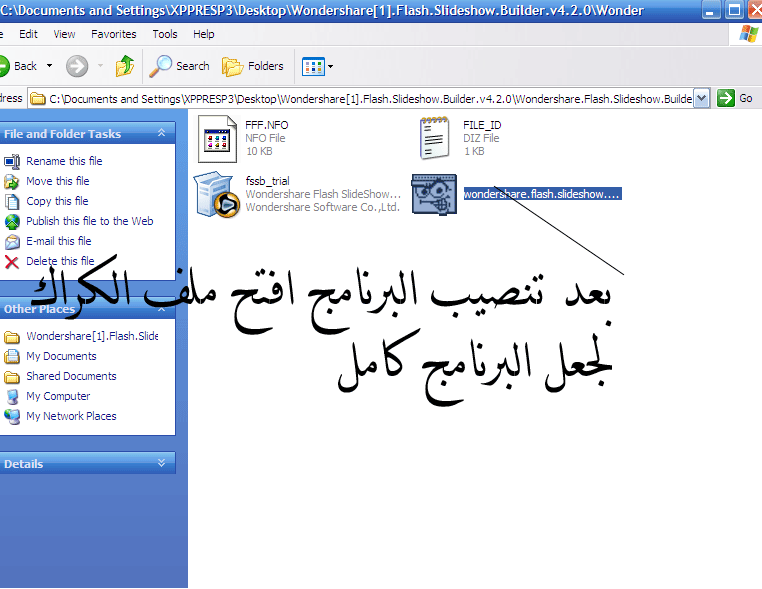Click the fssb_trial file name
Screen dimensions: 762x589
tap(268, 181)
